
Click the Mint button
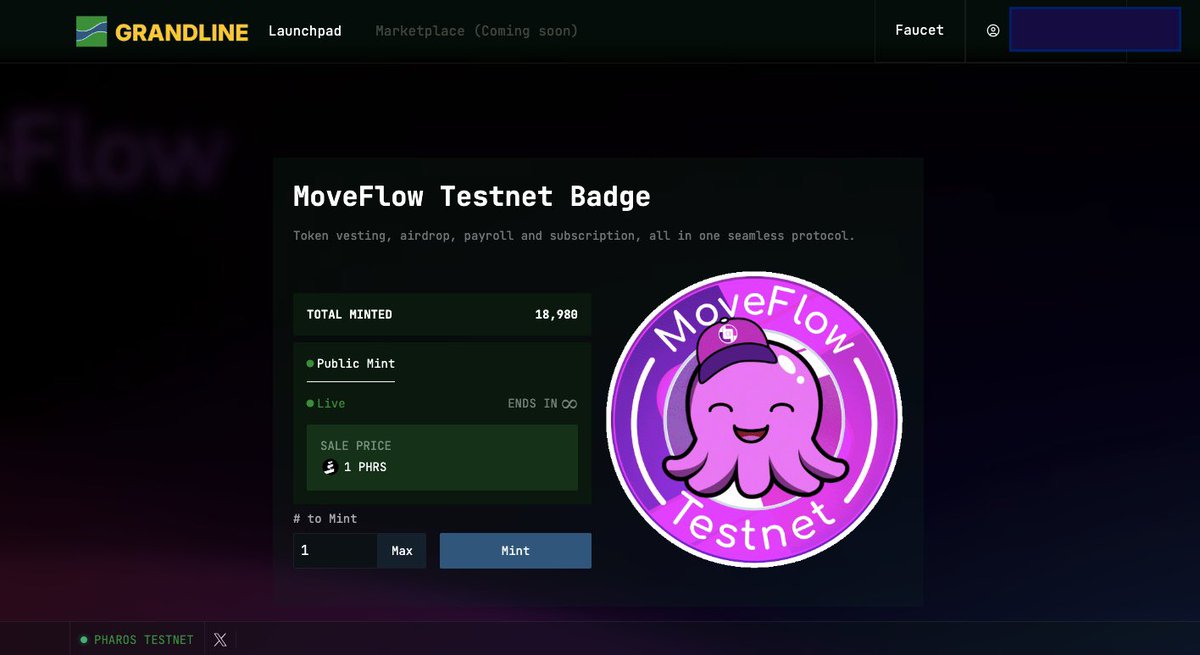click(516, 551)
